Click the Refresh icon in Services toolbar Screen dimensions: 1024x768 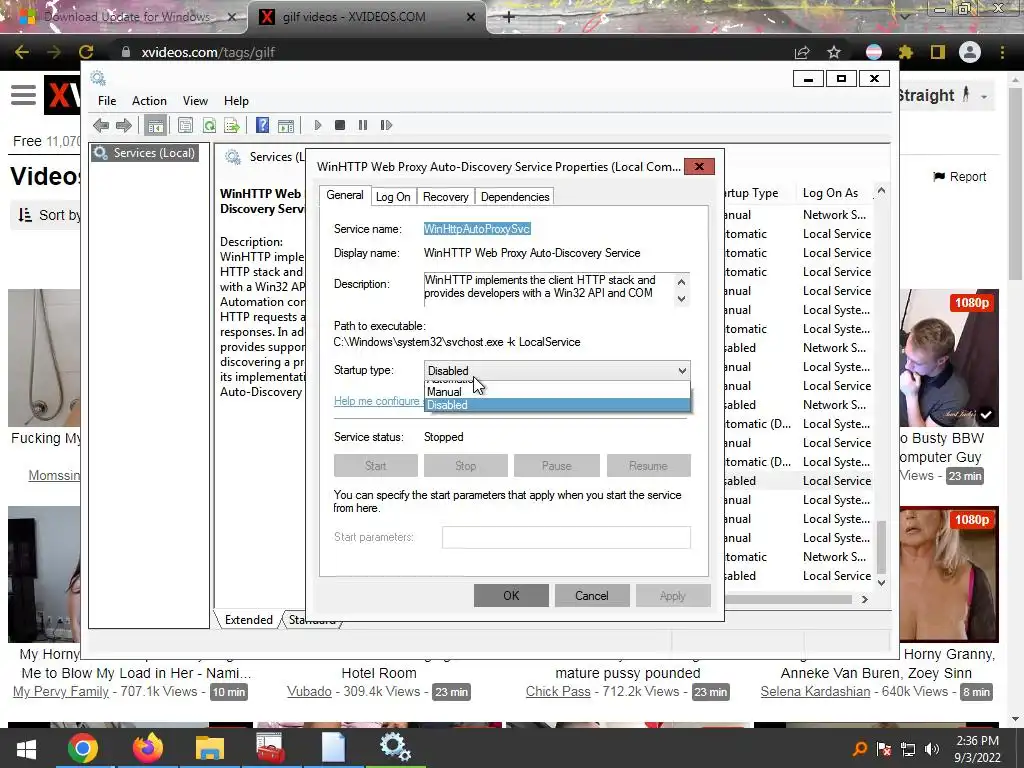click(x=209, y=125)
